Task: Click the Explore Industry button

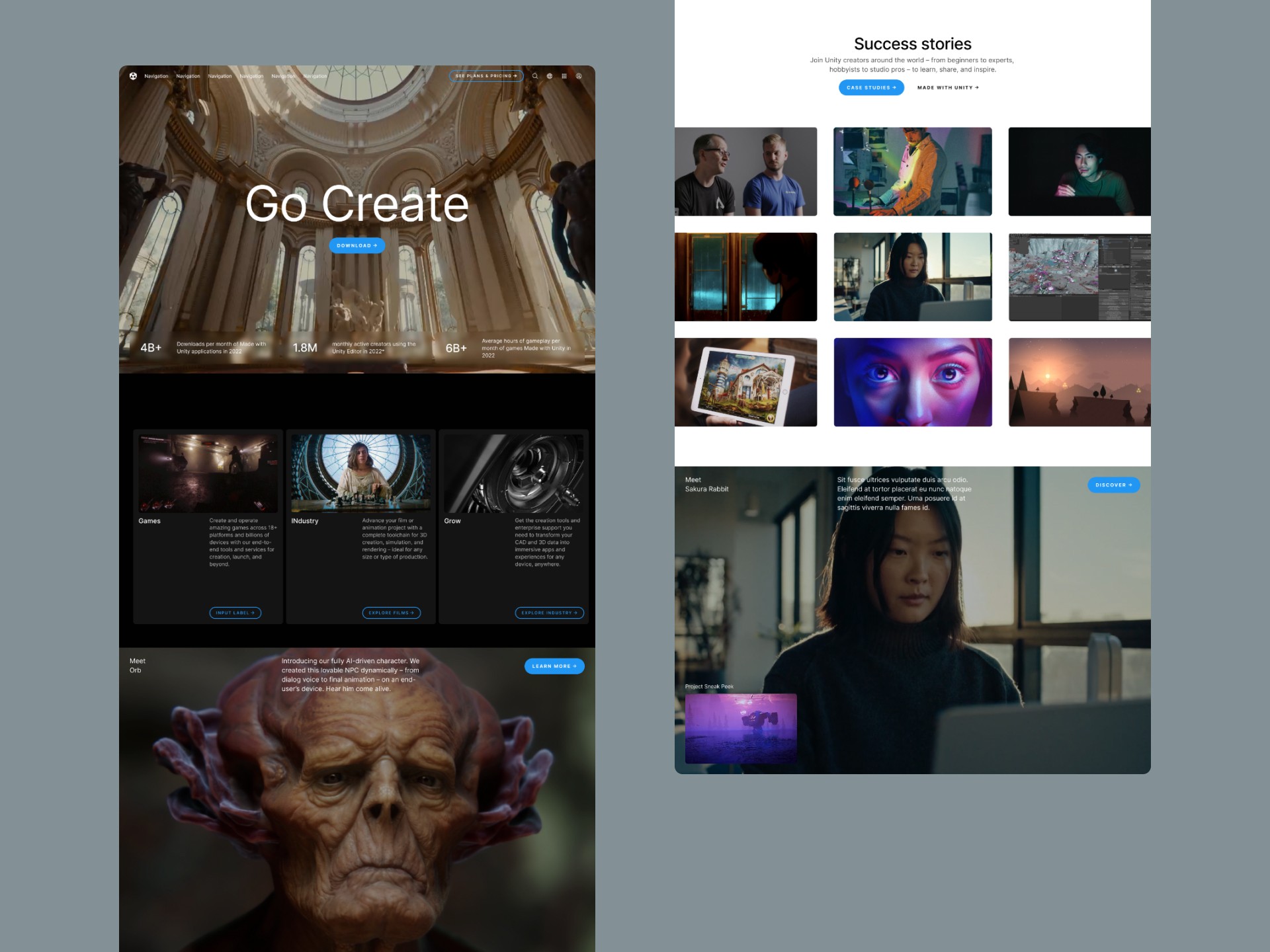Action: coord(549,613)
